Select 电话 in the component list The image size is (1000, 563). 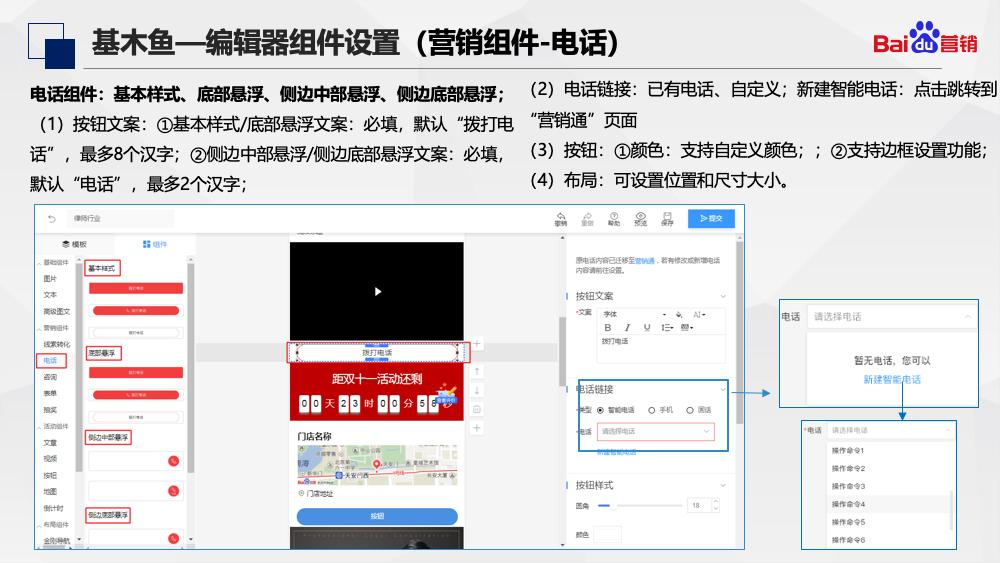coord(50,360)
